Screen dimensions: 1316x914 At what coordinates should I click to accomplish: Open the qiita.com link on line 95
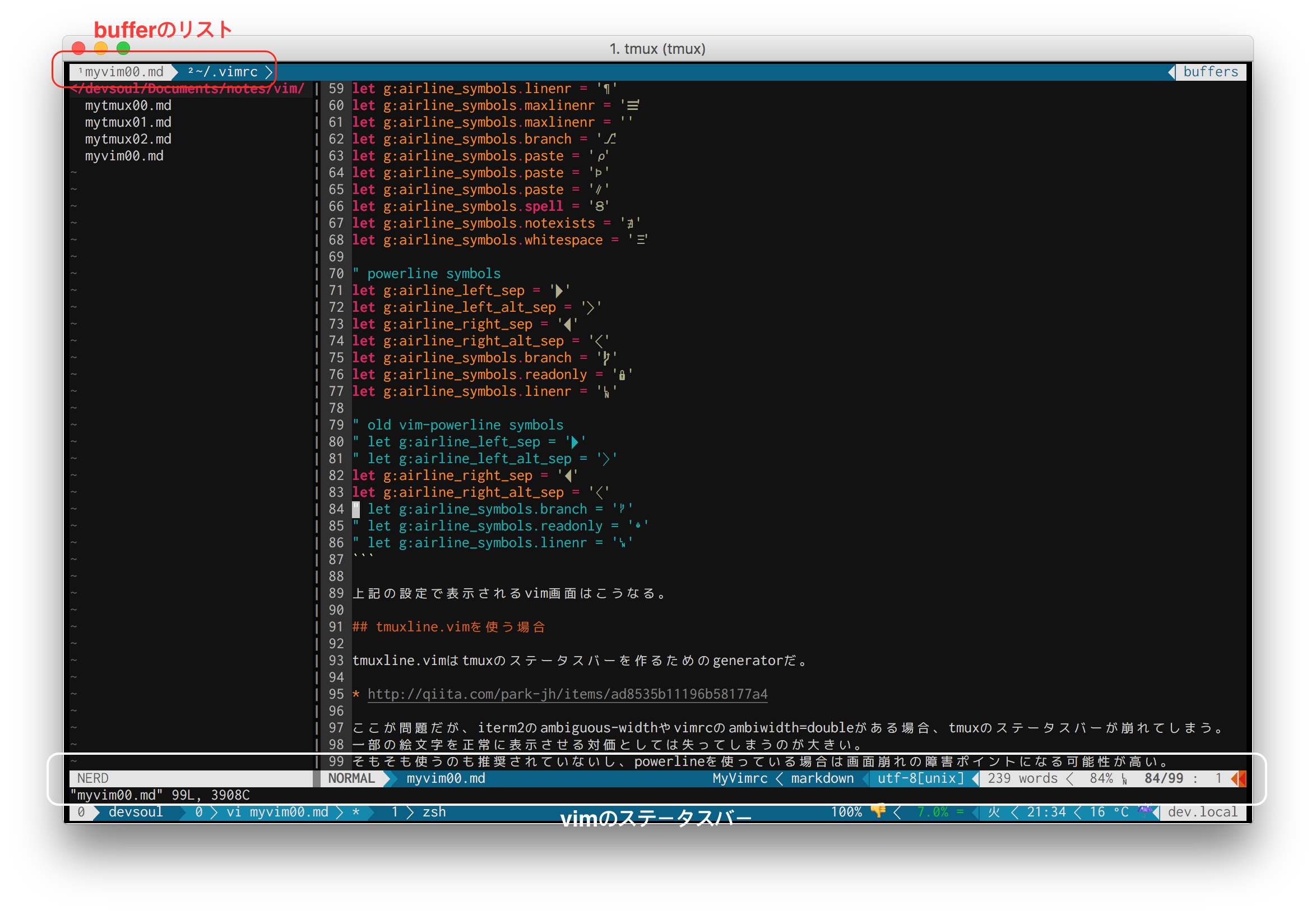click(x=568, y=694)
